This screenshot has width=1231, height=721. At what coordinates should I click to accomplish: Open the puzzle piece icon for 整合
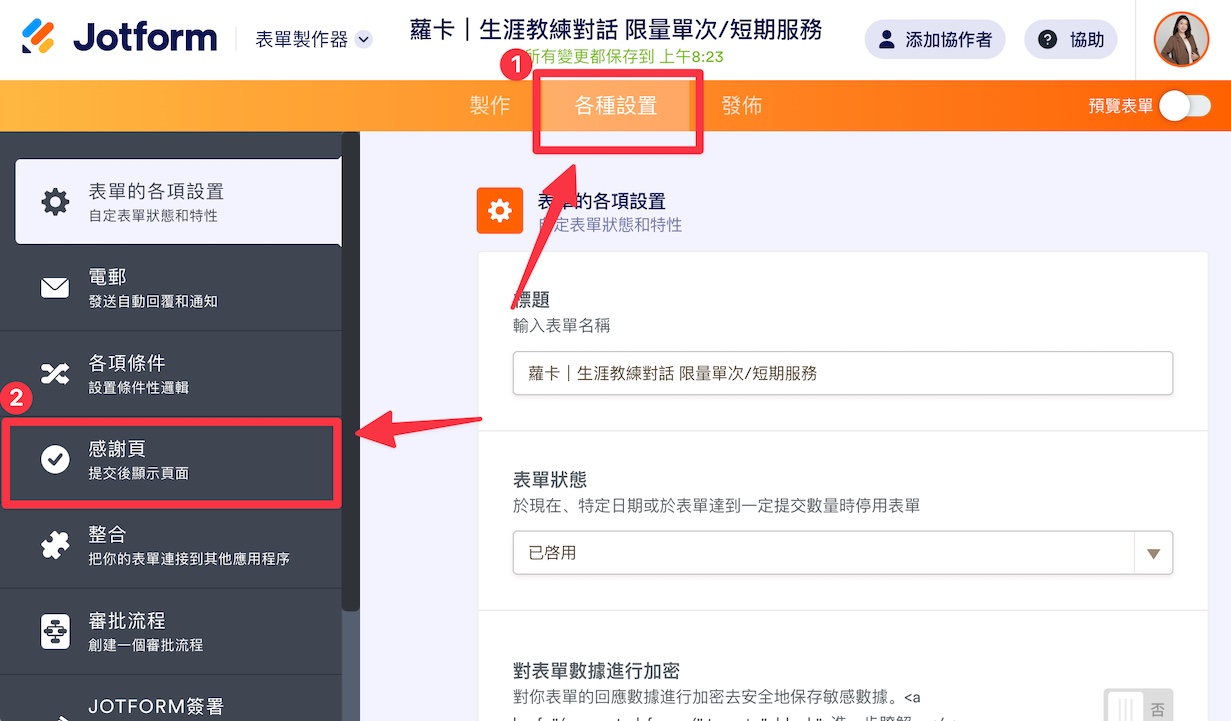tap(55, 546)
